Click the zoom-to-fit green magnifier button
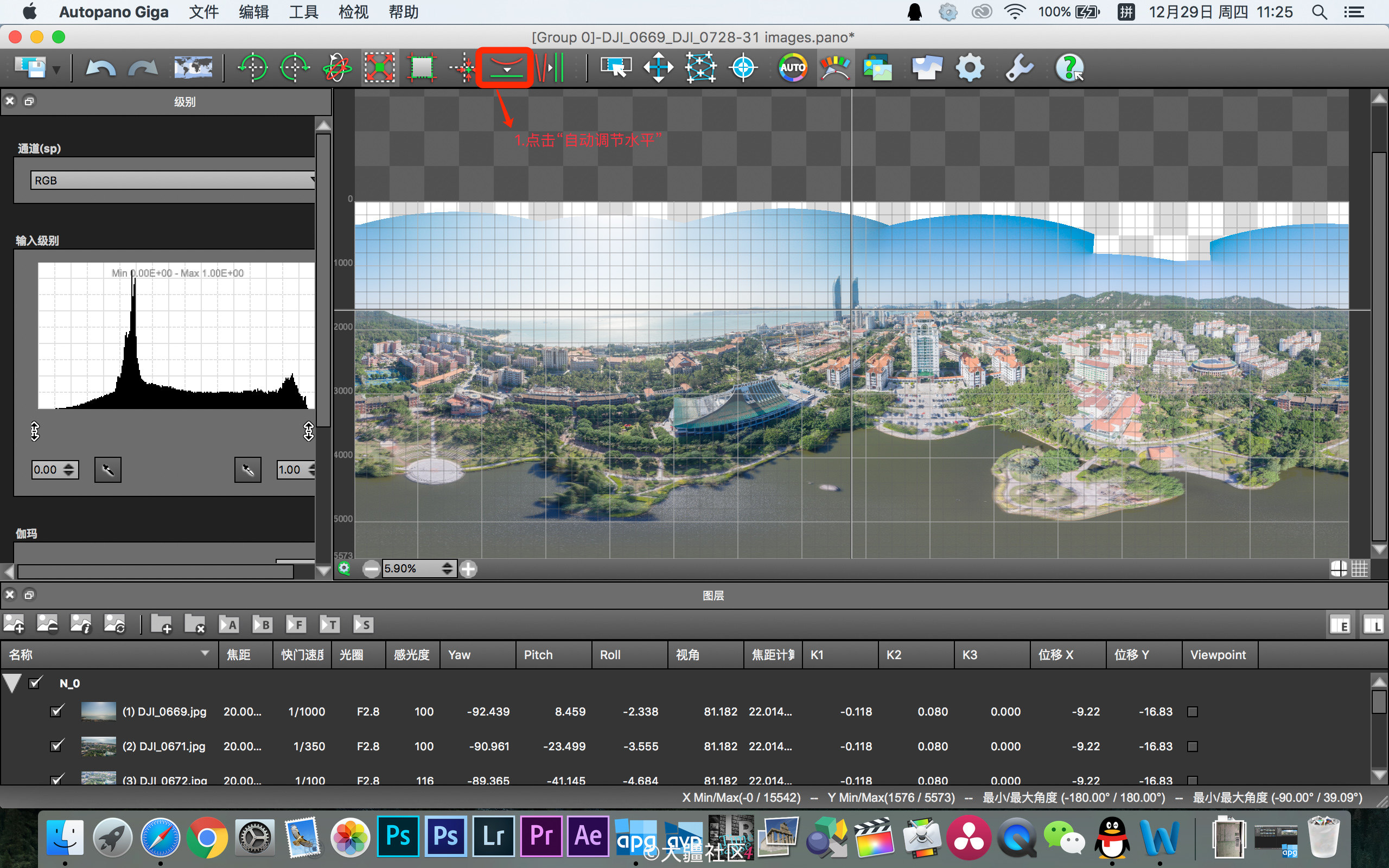Image resolution: width=1389 pixels, height=868 pixels. [344, 569]
